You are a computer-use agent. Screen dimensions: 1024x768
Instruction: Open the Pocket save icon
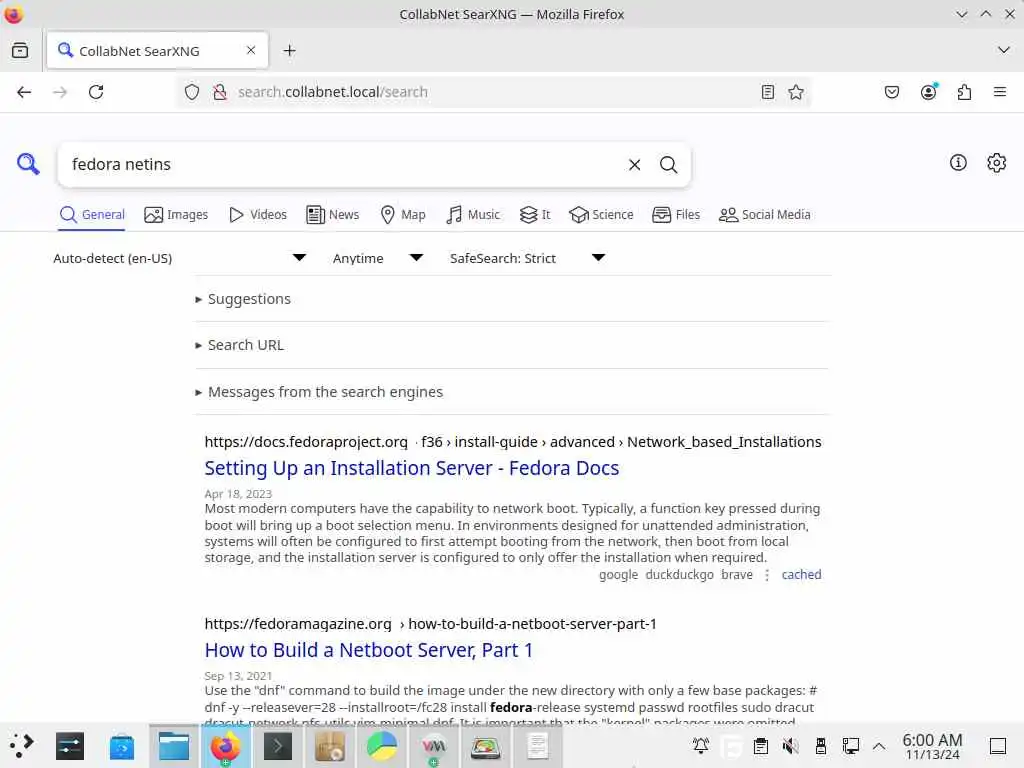pos(892,92)
